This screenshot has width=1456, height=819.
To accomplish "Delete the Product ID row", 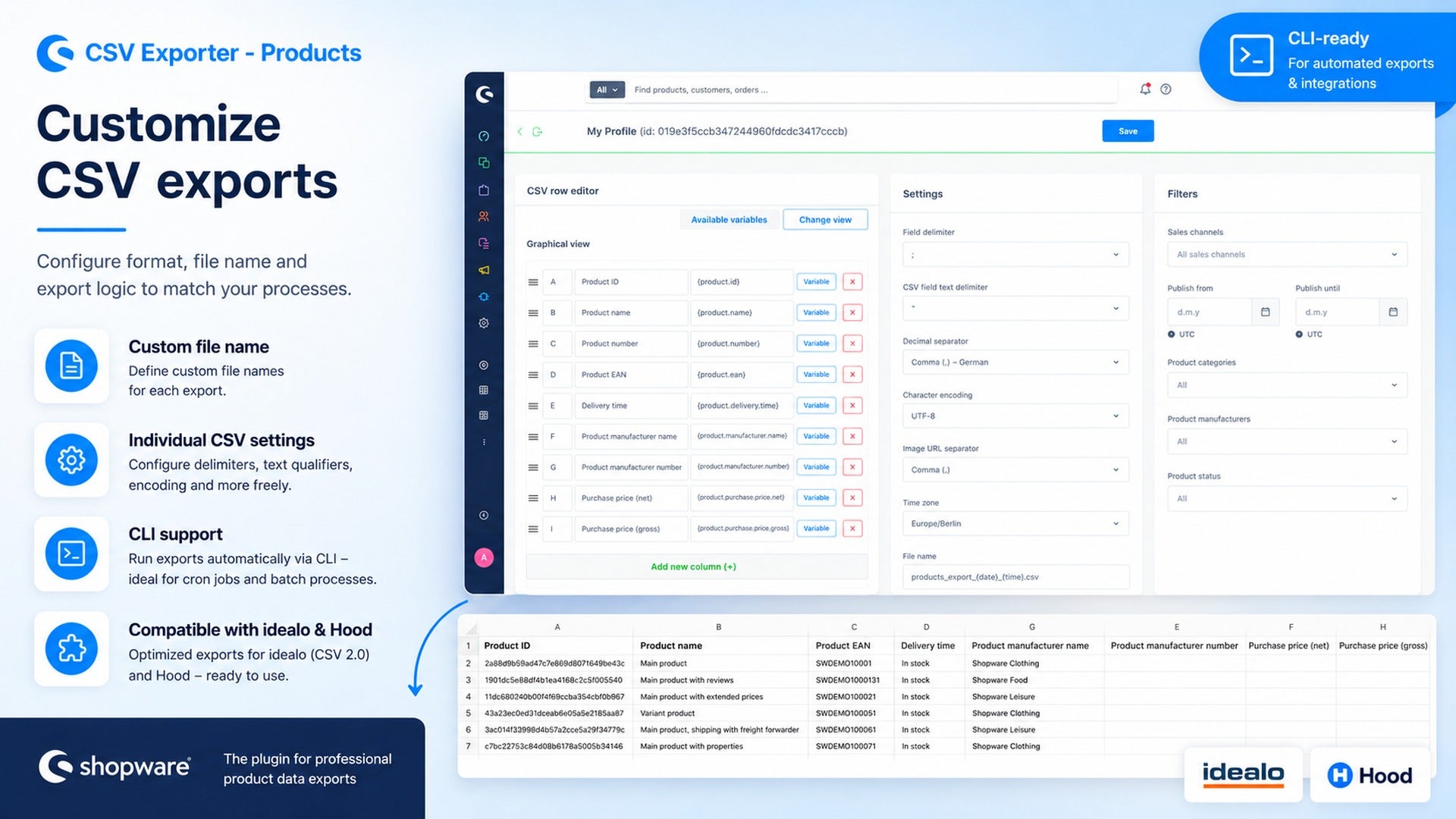I will pyautogui.click(x=852, y=281).
